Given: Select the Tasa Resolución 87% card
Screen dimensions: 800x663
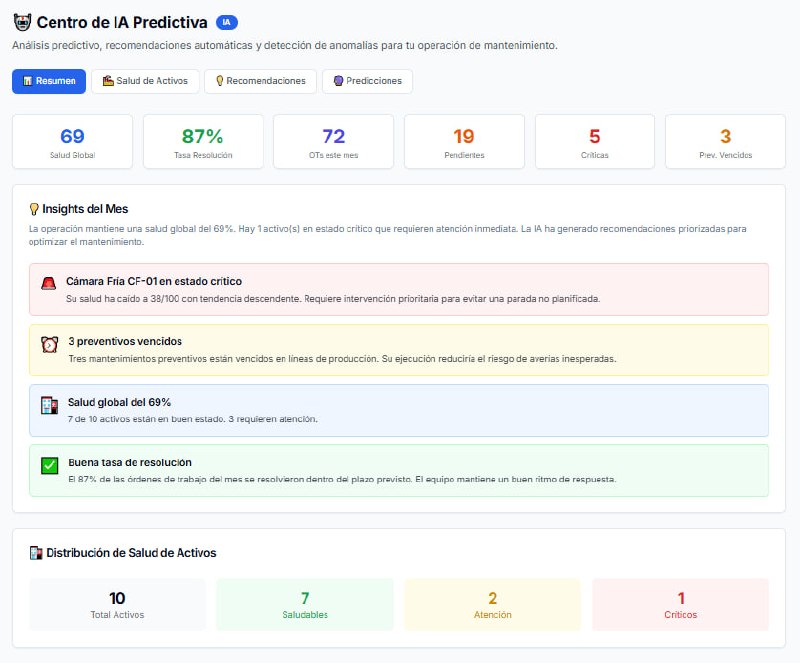Looking at the screenshot, I should click(x=203, y=141).
